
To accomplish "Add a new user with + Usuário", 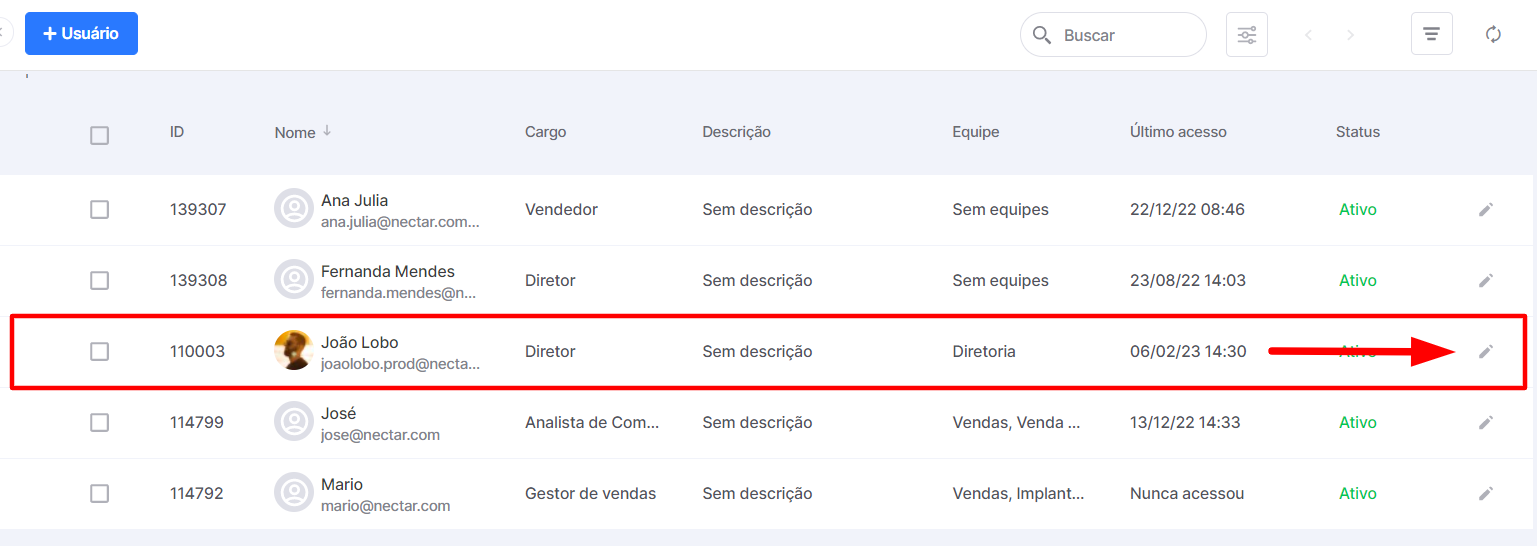I will (81, 34).
